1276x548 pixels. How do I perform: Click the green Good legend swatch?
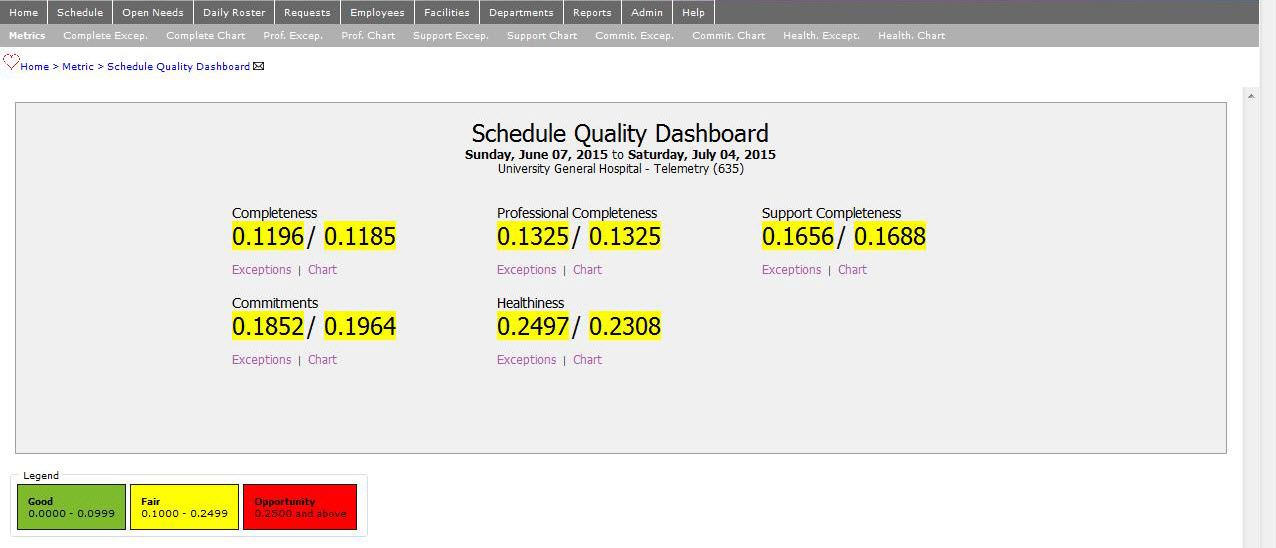click(x=71, y=507)
